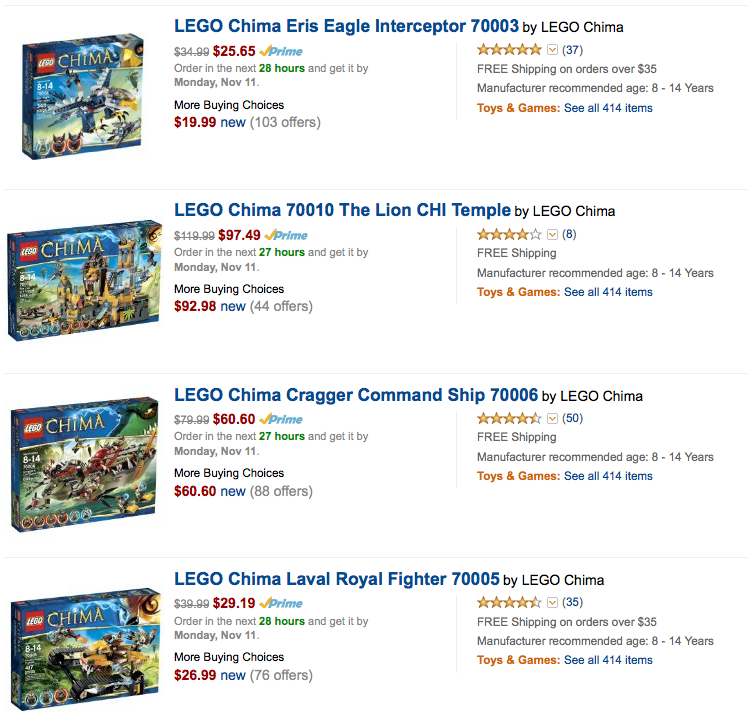Open LEGO Chima Eris Eagle Interceptor 70003 title
The image size is (748, 722).
346,26
